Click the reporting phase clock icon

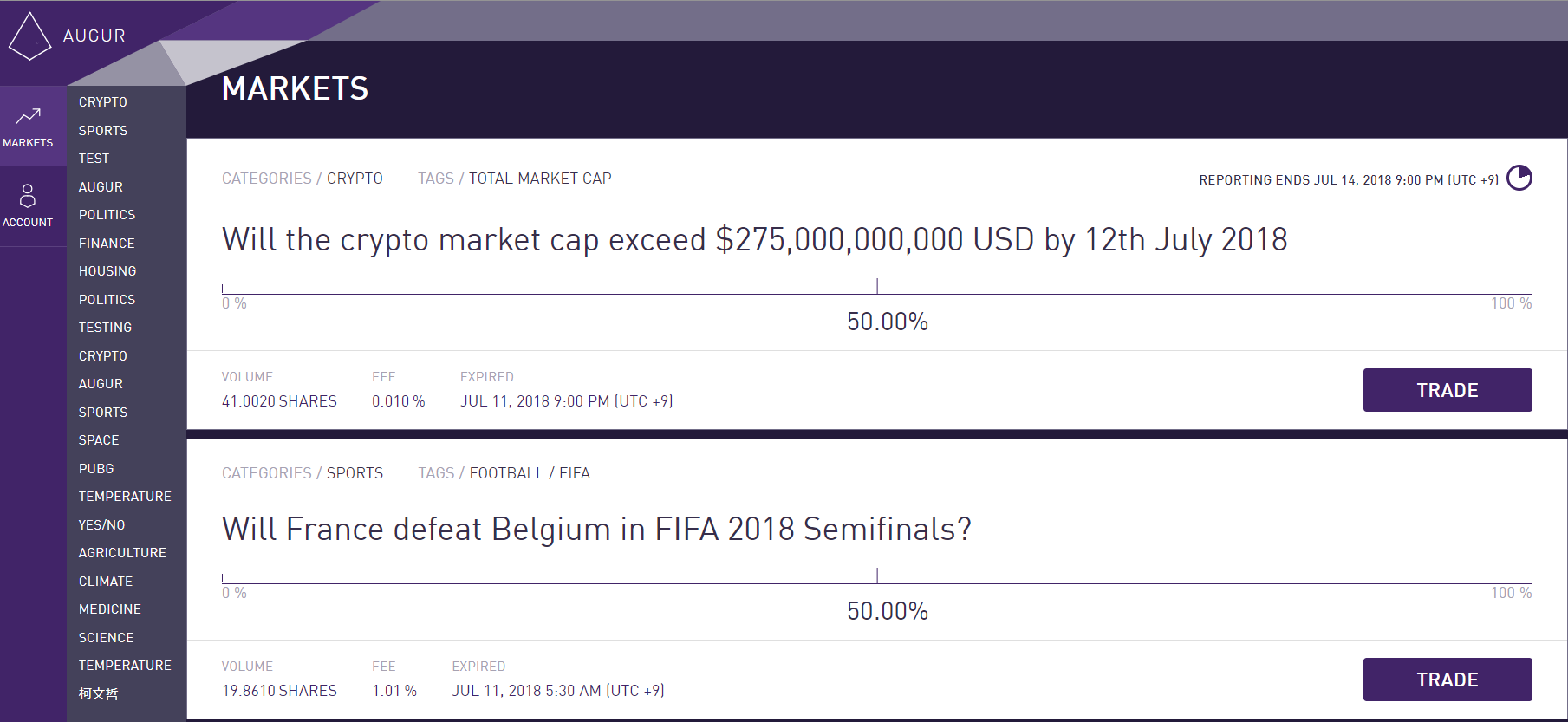(1519, 178)
